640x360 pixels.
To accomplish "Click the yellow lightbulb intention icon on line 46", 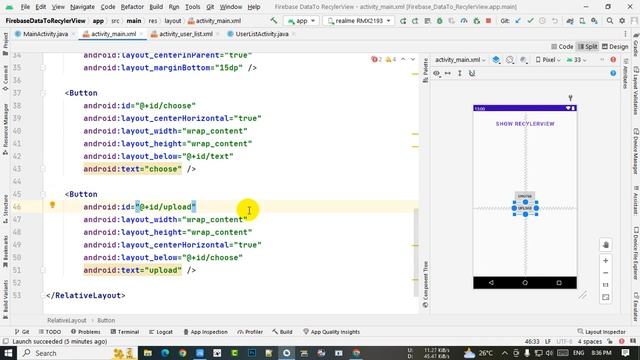I will point(52,205).
